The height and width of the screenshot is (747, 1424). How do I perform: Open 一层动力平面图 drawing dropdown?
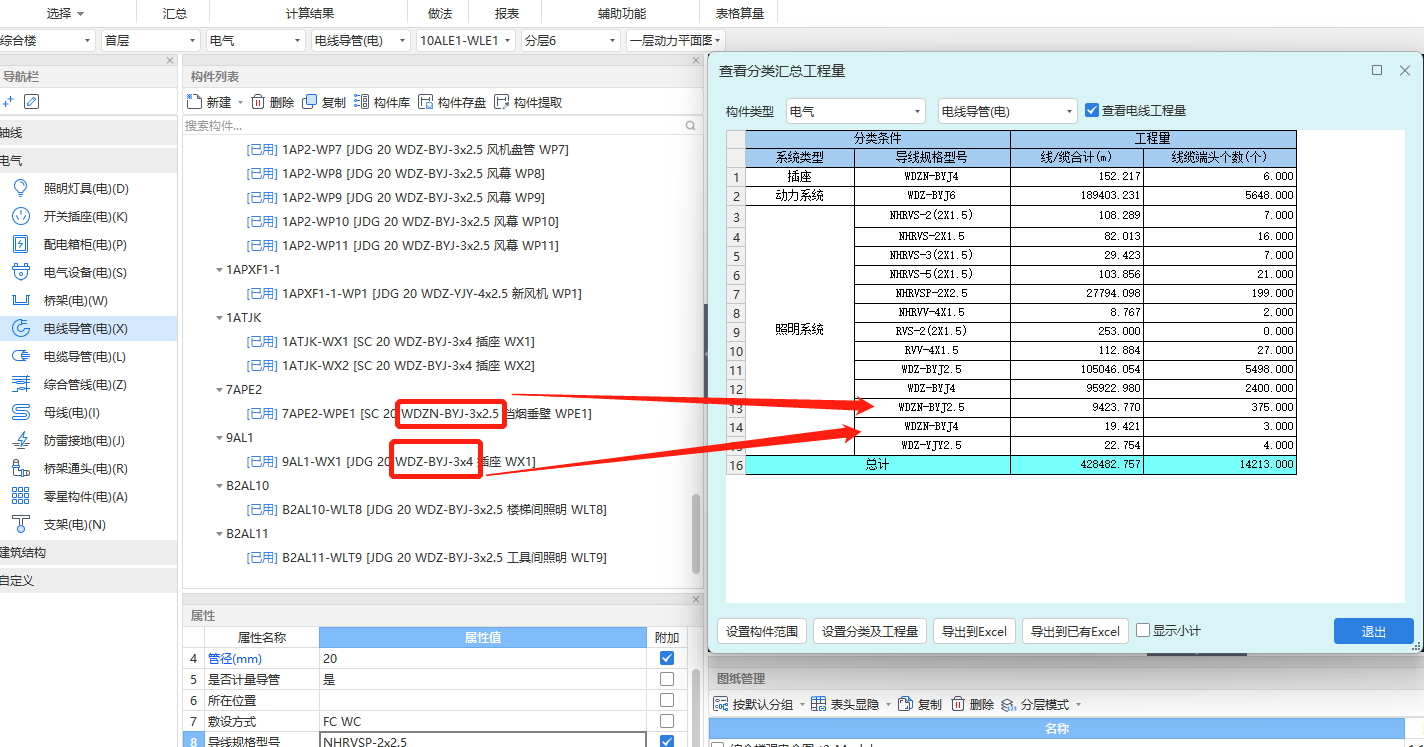click(675, 41)
